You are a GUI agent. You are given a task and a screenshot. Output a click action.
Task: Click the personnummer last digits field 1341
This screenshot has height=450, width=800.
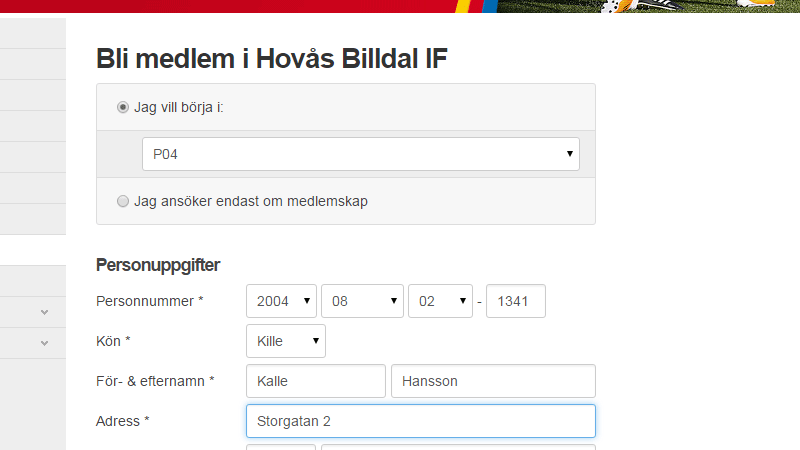(515, 301)
